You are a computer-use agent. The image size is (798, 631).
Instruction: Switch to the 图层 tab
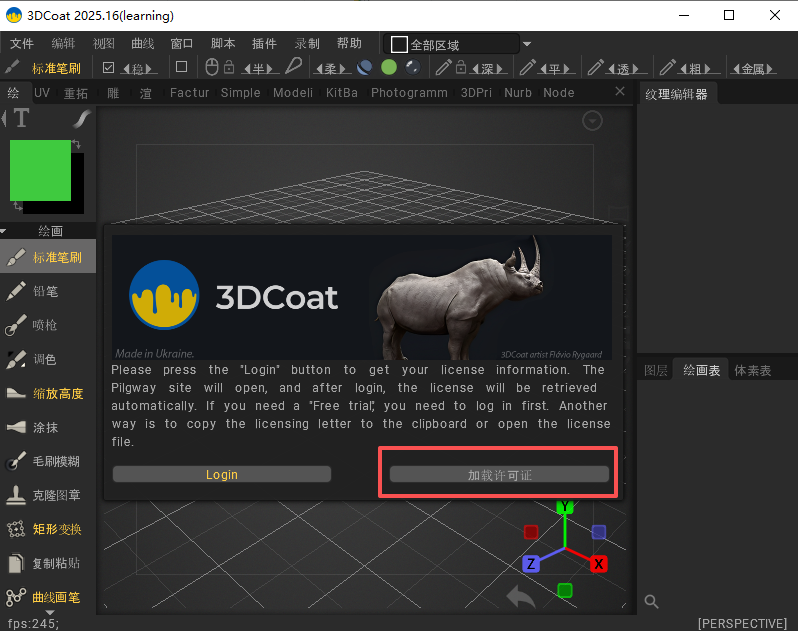coord(655,370)
